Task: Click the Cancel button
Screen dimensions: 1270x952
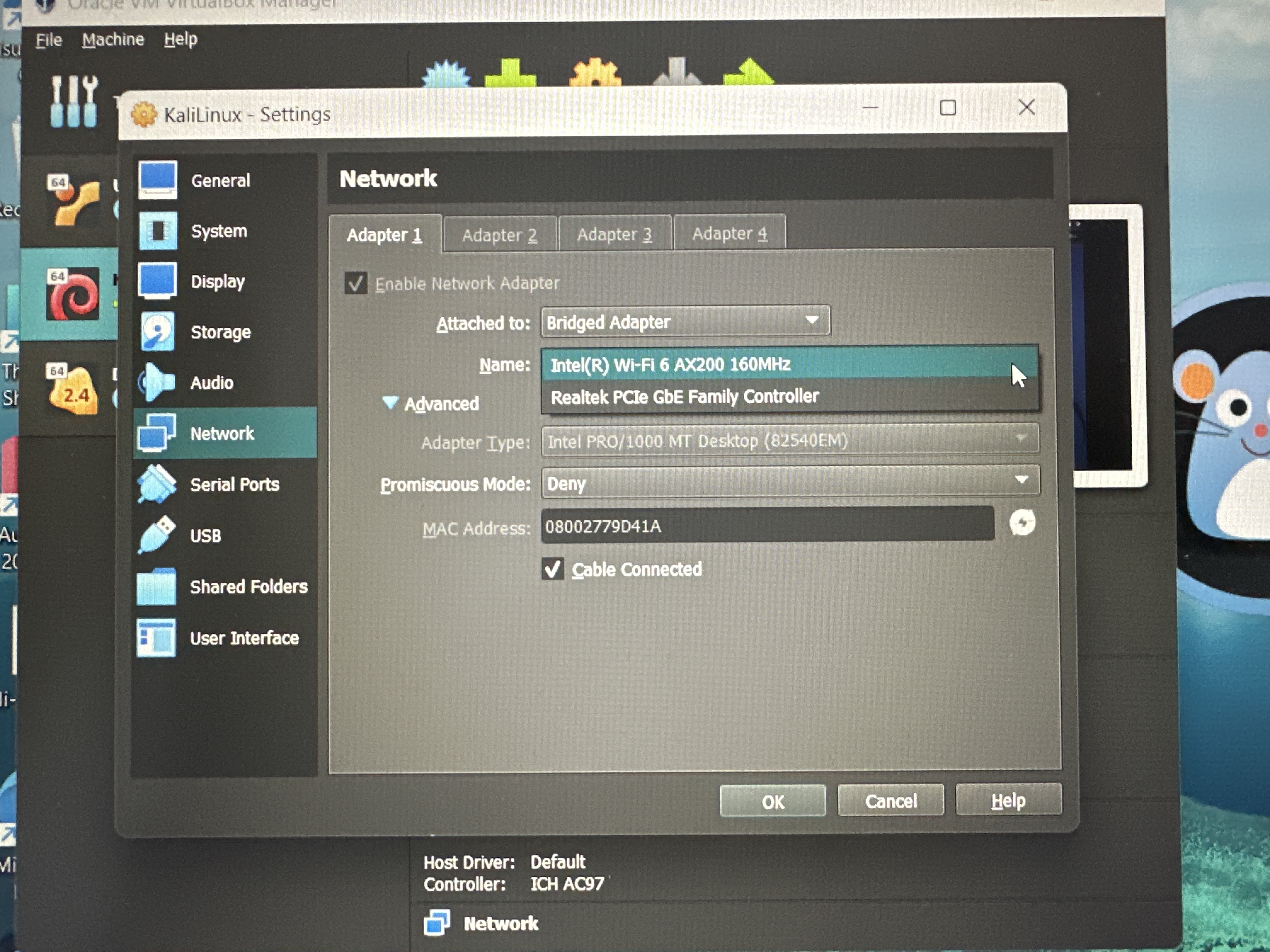Action: pos(890,800)
